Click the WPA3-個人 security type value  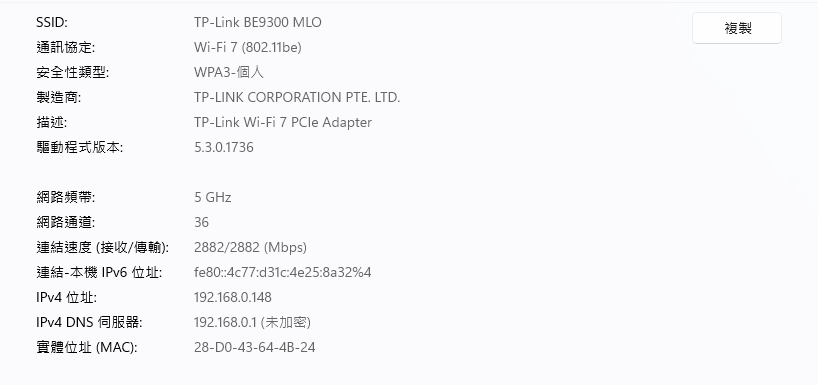point(229,73)
